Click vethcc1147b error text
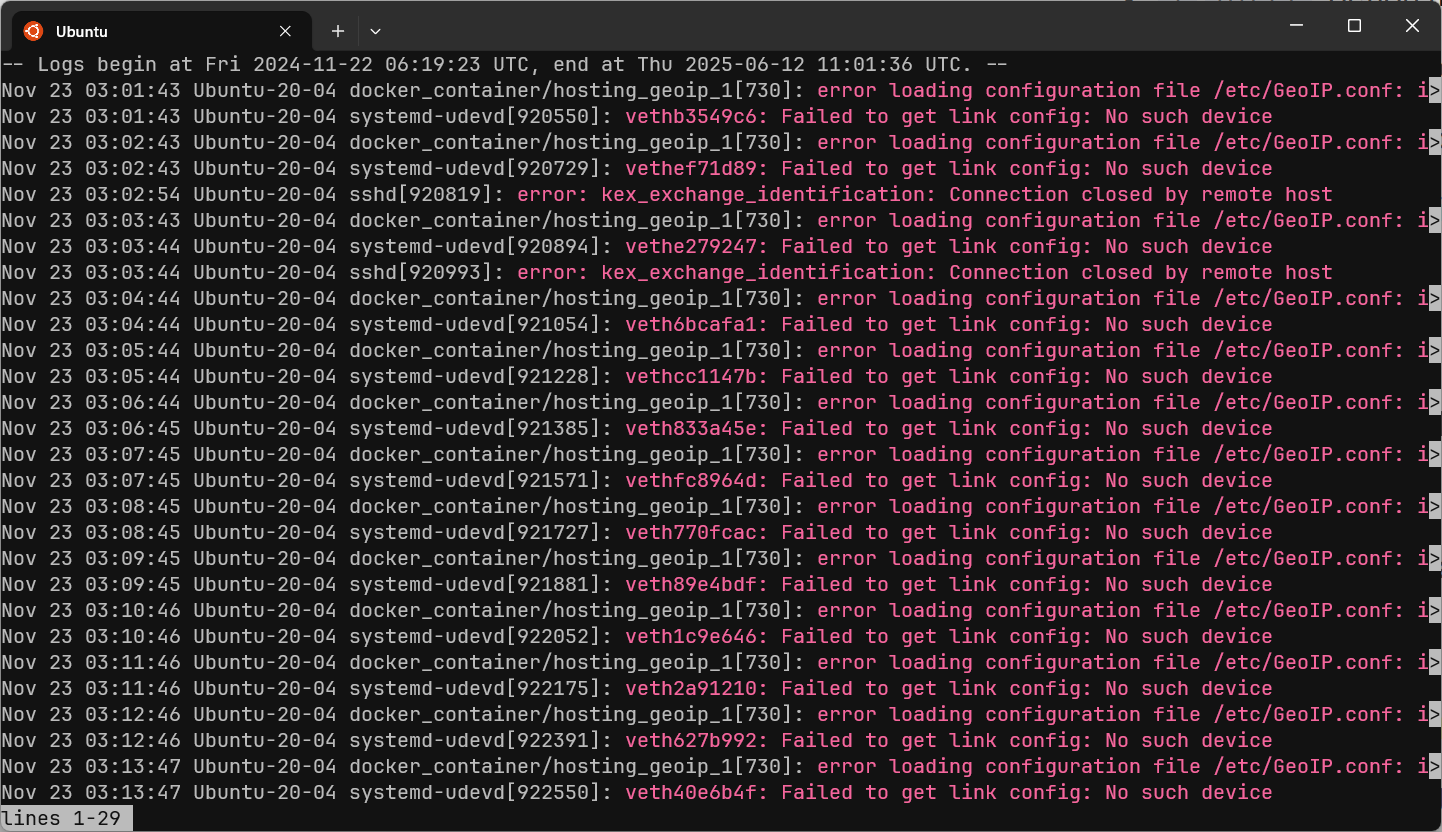This screenshot has width=1442, height=832. click(x=949, y=376)
